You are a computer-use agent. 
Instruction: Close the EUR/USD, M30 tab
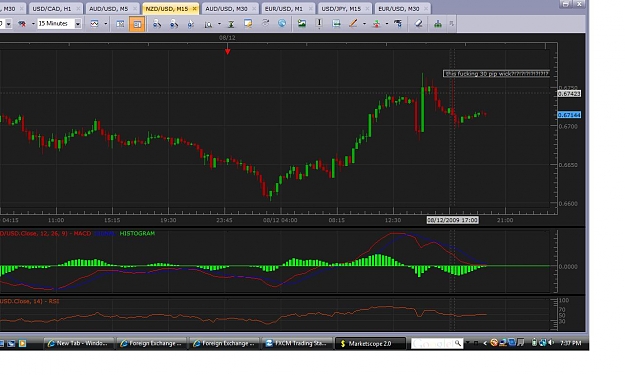point(426,8)
